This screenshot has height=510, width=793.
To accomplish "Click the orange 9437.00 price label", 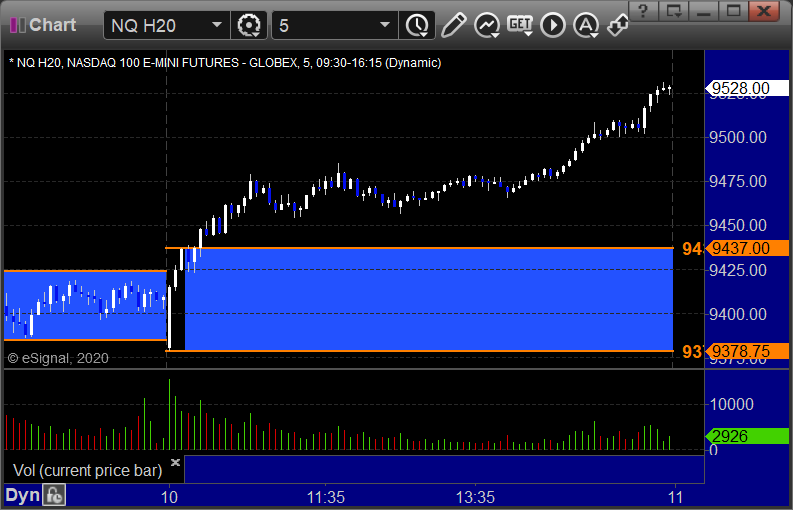I will pos(747,248).
